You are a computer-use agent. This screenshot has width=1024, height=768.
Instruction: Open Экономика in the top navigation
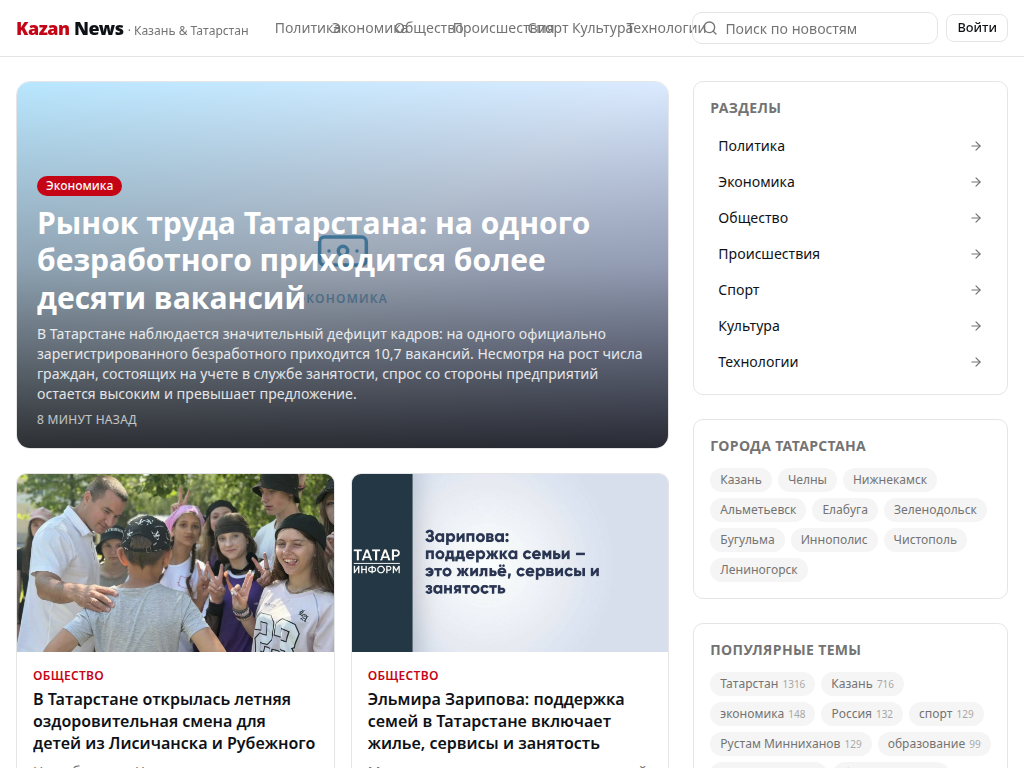[369, 28]
